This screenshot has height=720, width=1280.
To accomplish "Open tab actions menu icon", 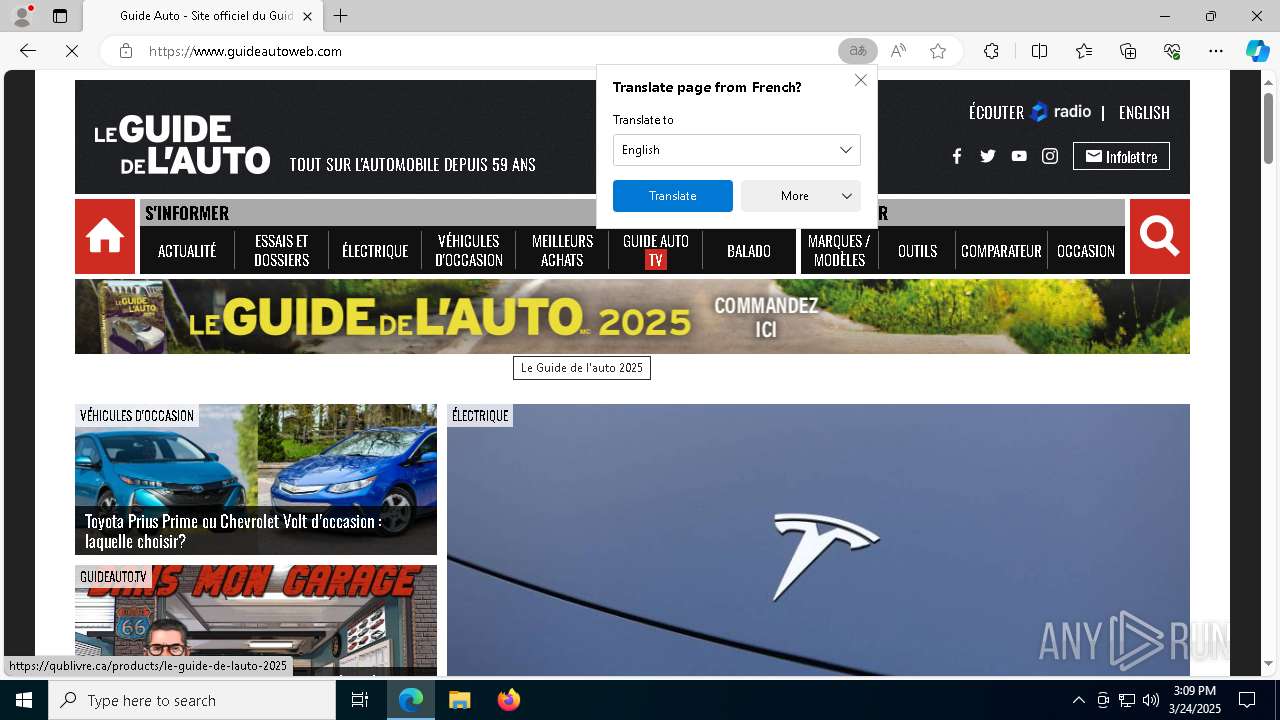I will tap(60, 16).
